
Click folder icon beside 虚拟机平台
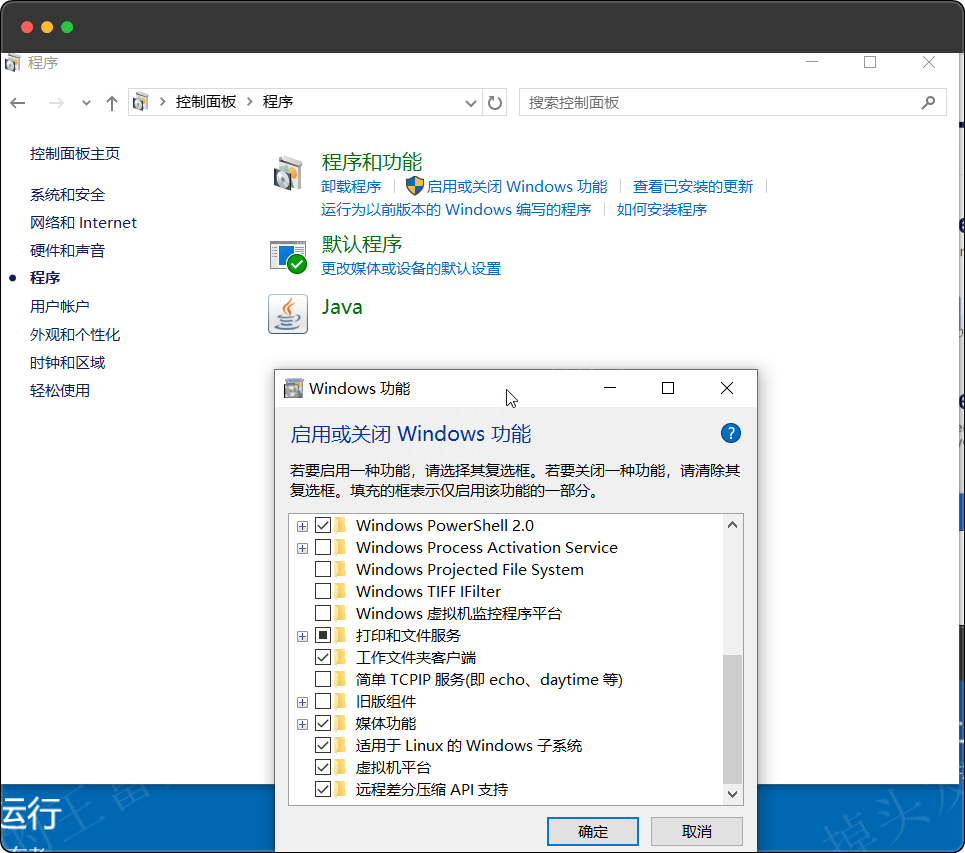pyautogui.click(x=340, y=767)
